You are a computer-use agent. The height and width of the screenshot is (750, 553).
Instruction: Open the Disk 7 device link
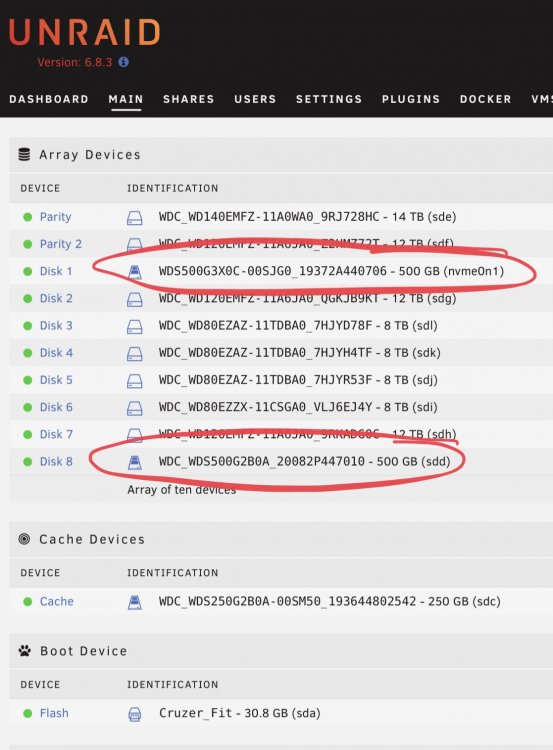56,435
